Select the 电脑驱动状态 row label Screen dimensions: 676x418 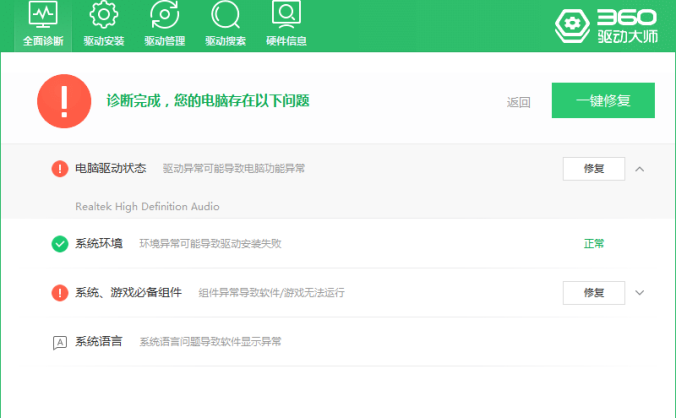coord(111,168)
